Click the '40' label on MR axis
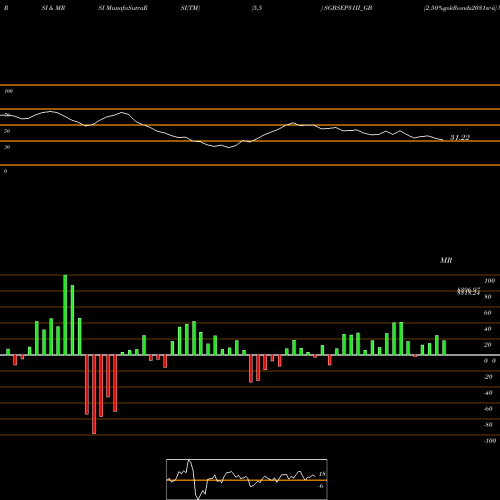Screen dimensions: 500x500 click(488, 329)
